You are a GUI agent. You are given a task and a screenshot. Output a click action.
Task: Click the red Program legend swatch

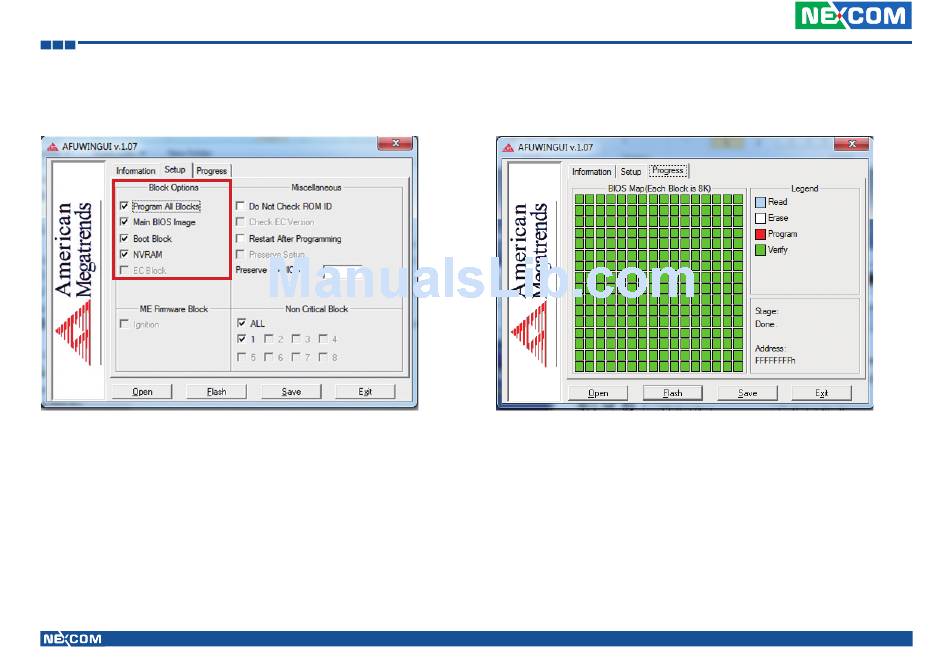pyautogui.click(x=760, y=234)
